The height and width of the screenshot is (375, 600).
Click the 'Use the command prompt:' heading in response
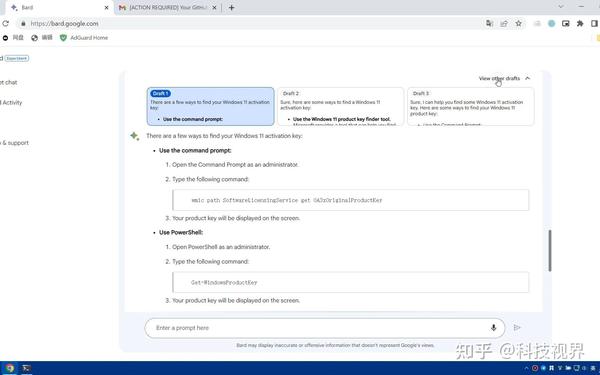tap(195, 150)
